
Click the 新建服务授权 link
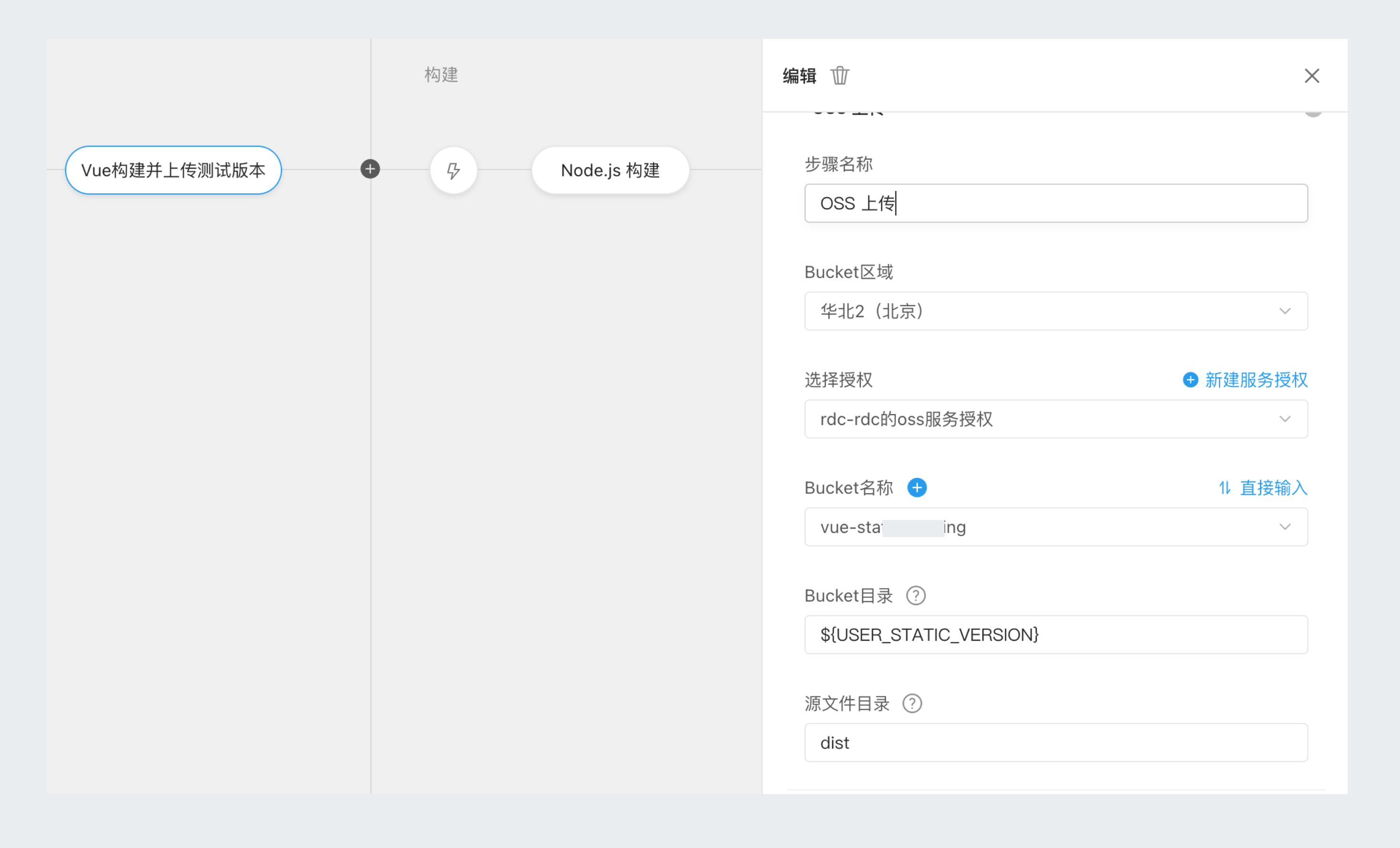tap(1245, 379)
